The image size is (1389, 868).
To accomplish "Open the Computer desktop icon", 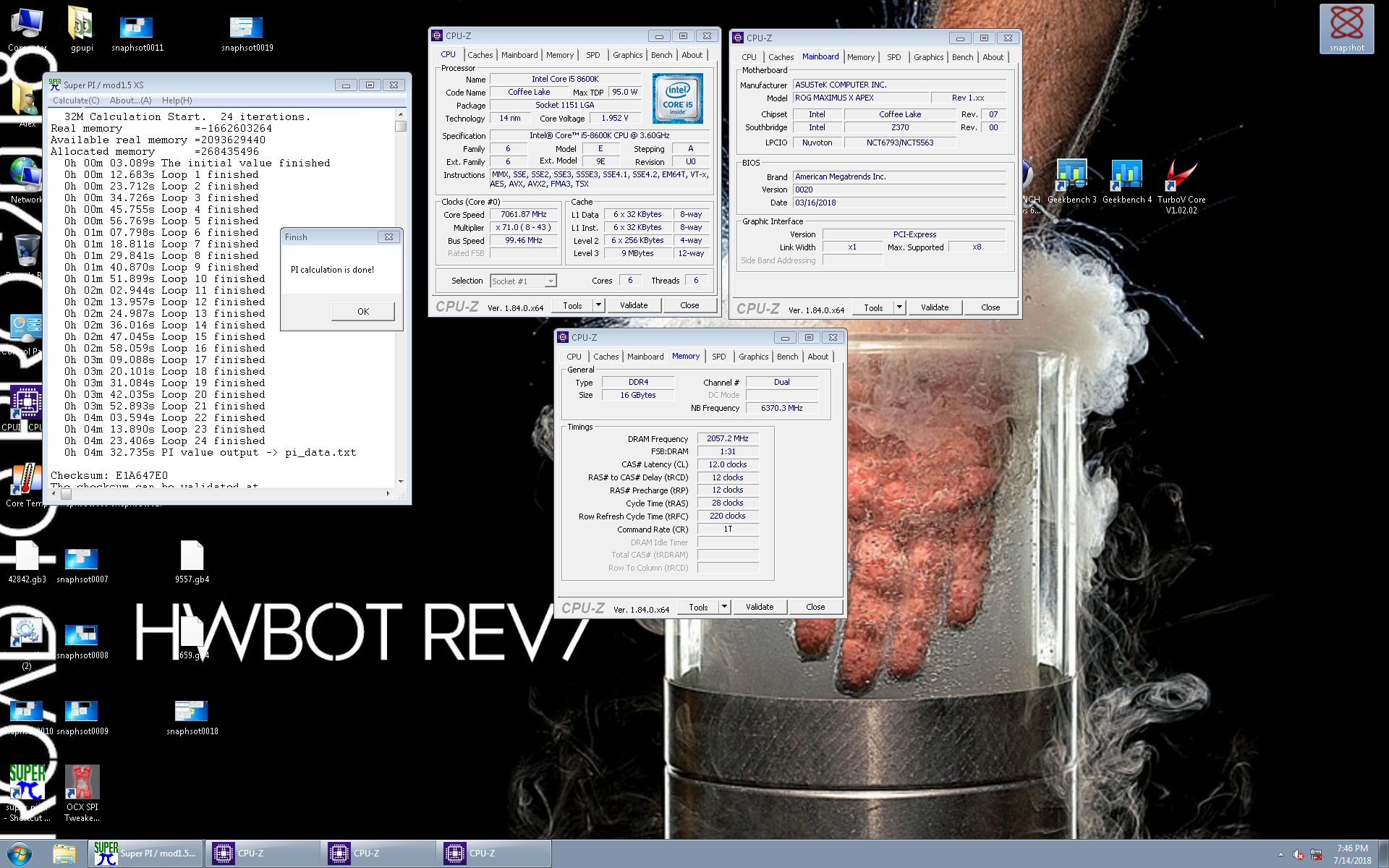I will click(x=27, y=29).
